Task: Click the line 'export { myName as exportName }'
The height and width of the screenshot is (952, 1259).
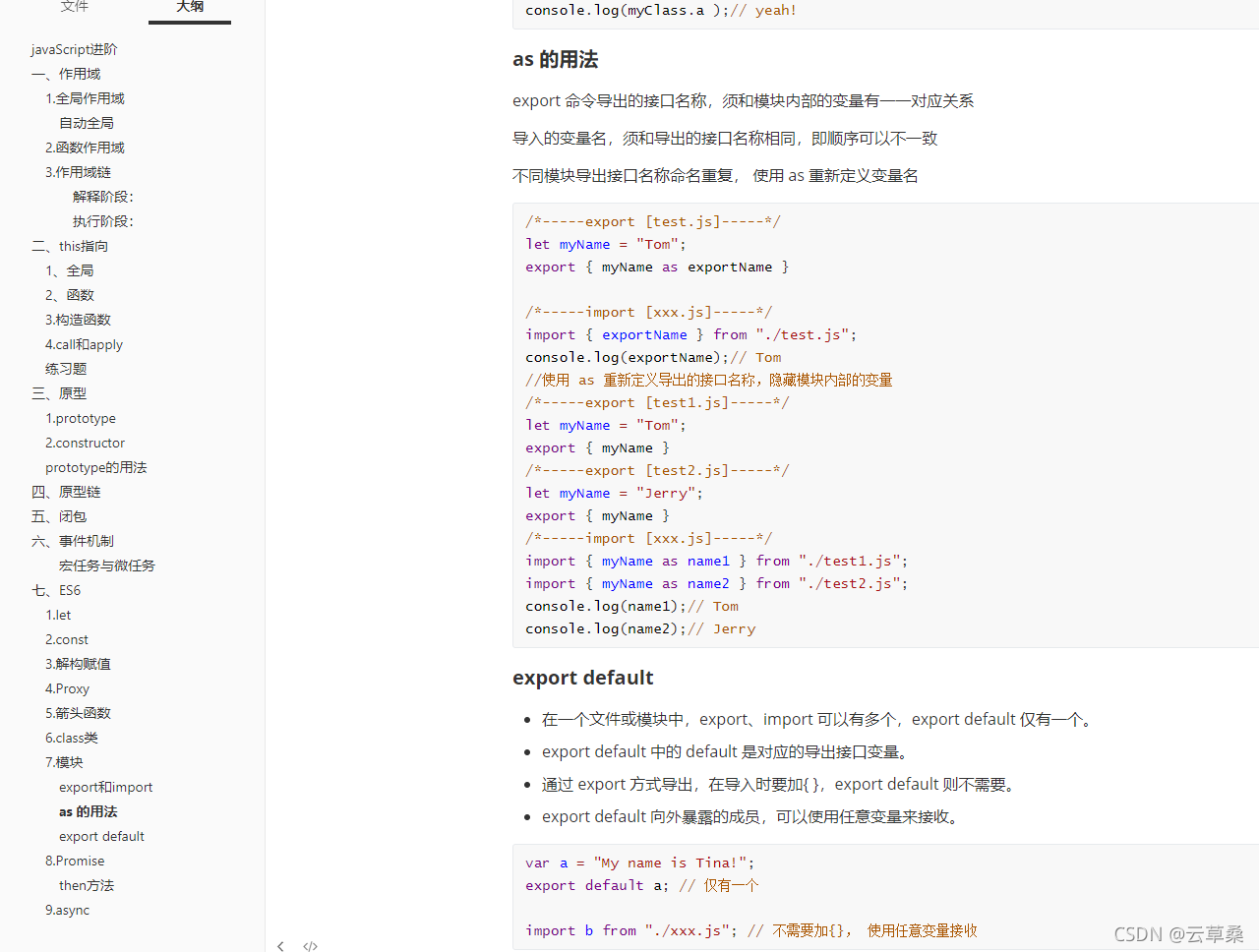Action: 657,267
